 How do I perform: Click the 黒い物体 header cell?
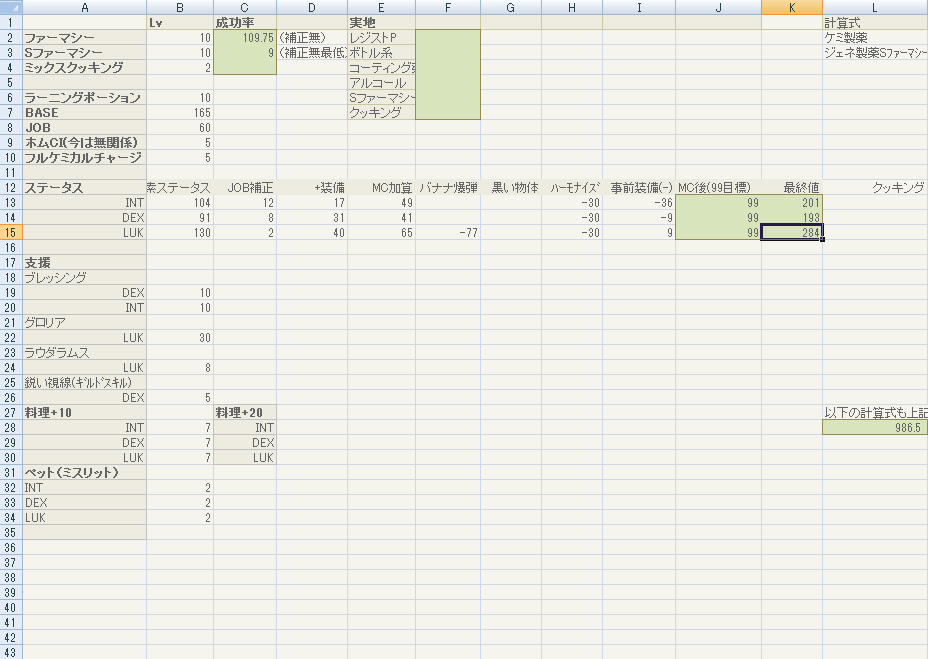click(511, 188)
